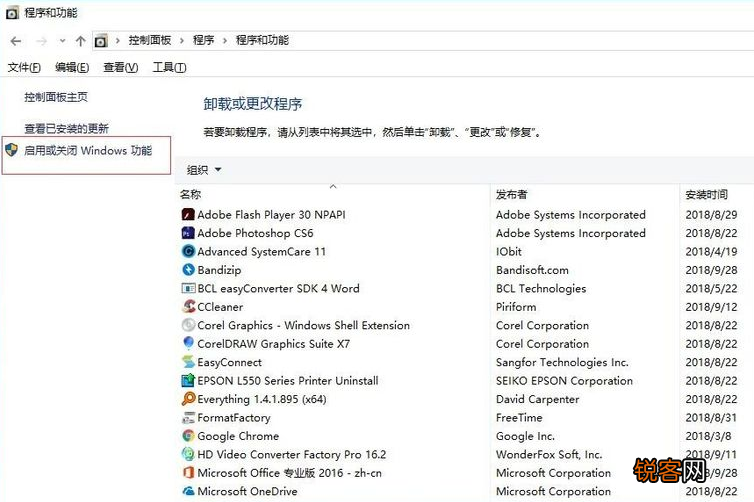Select the Google Chrome entry name

tap(238, 436)
